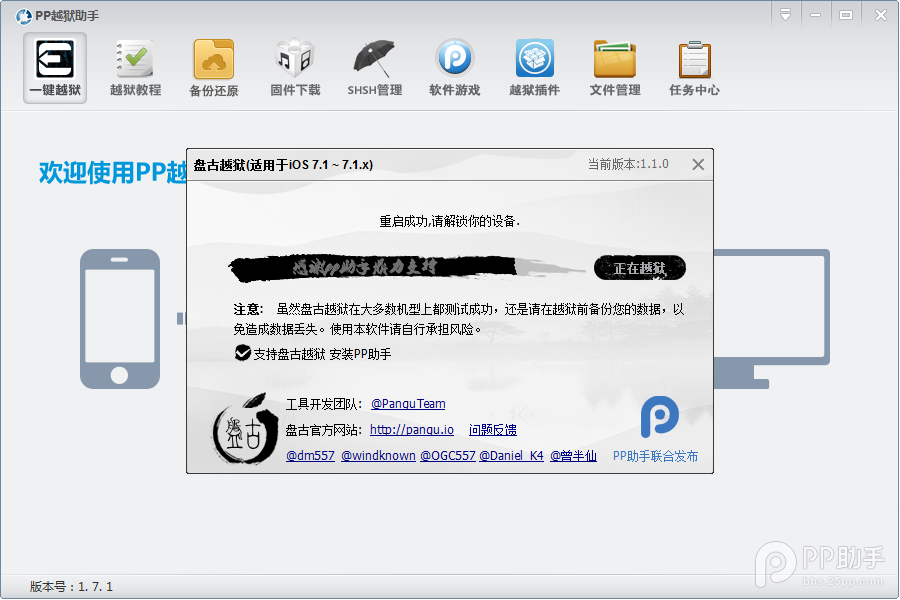Image resolution: width=900 pixels, height=600 pixels.
Task: Open the 文件管理 file manager icon
Action: [614, 66]
